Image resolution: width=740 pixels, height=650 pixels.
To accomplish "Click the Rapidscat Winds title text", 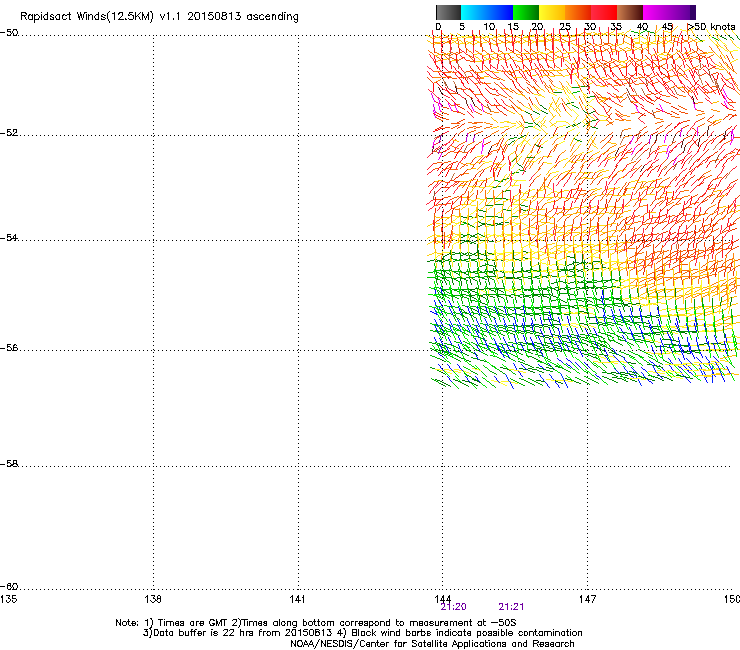I will pos(159,17).
